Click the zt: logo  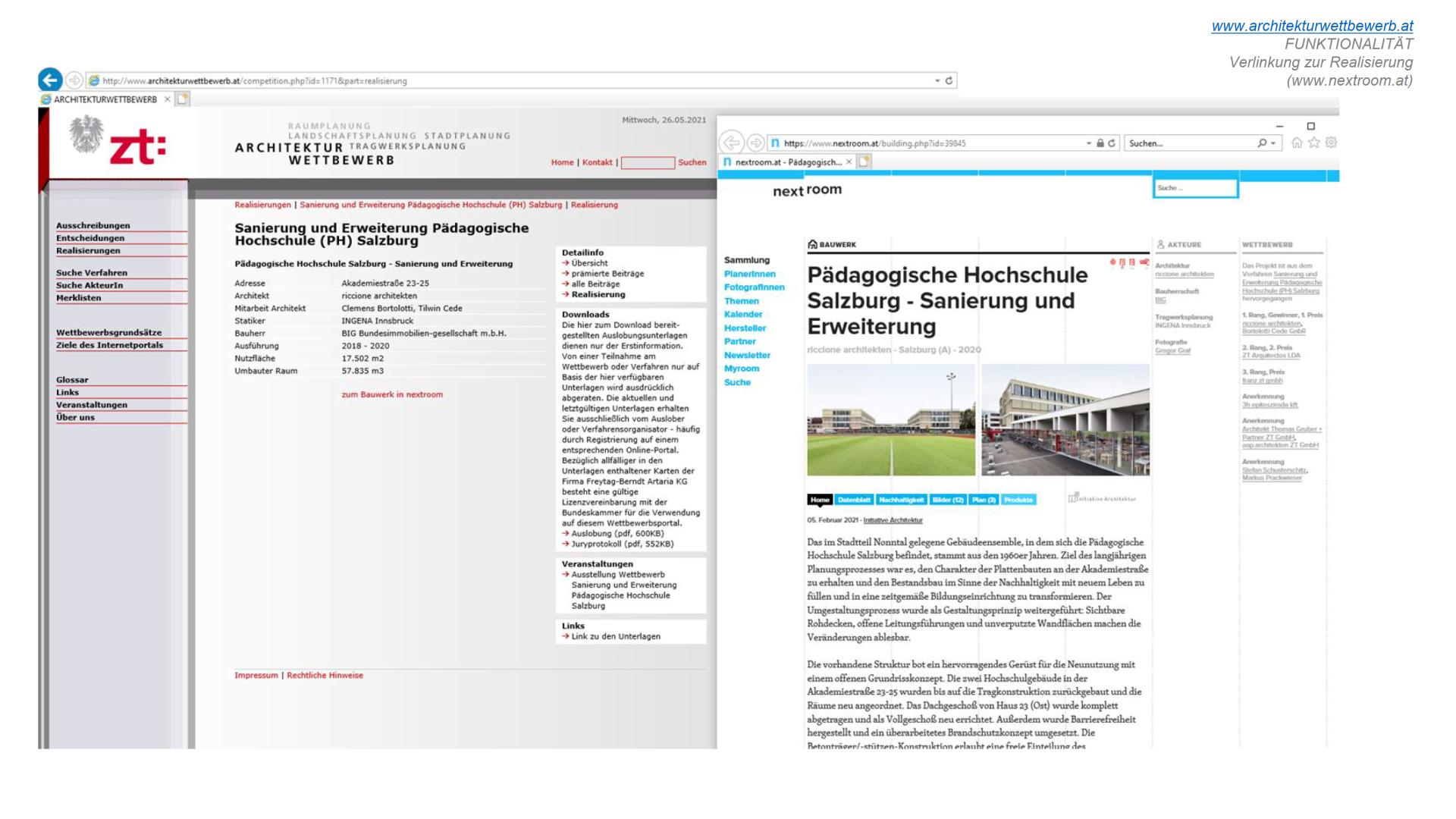point(137,147)
